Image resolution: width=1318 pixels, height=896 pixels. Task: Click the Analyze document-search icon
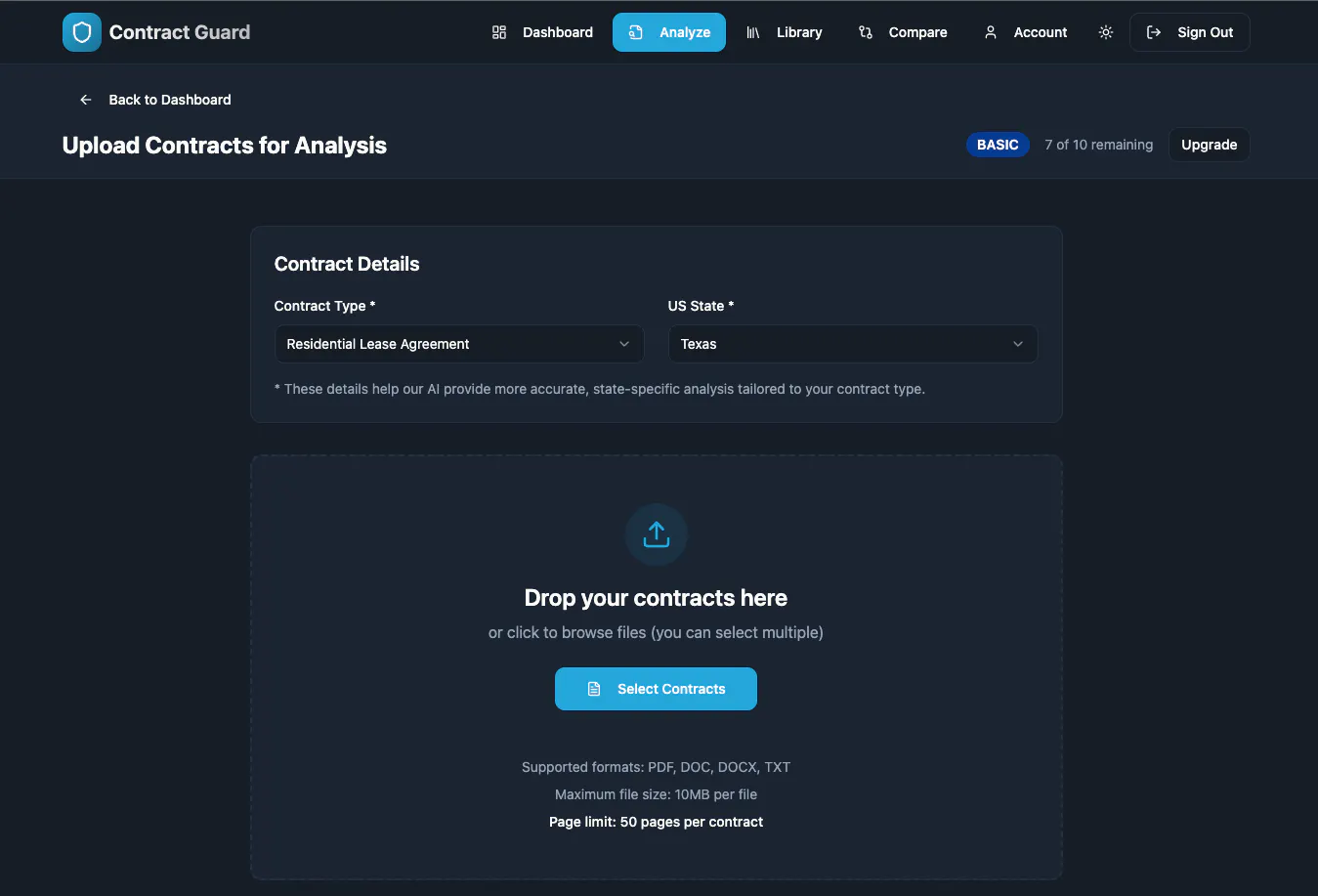pos(636,32)
